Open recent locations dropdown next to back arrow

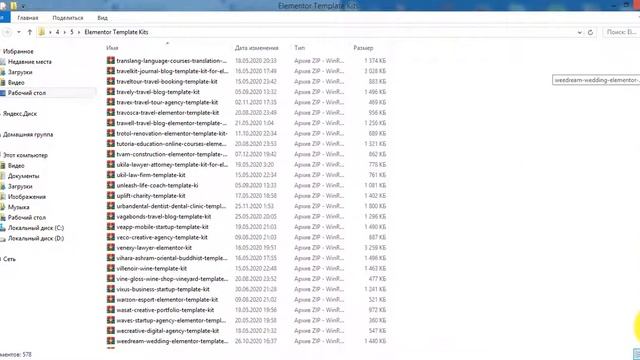coord(19,32)
